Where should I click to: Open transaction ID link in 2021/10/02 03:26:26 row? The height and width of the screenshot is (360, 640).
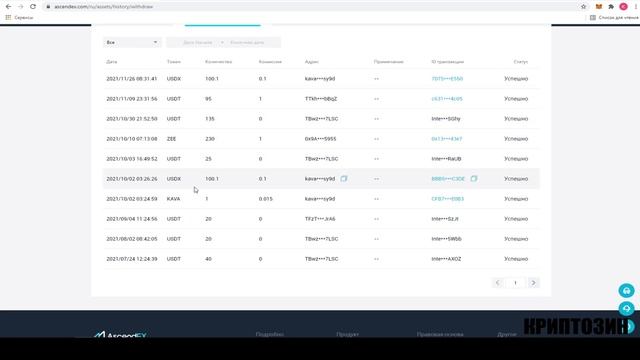448,179
